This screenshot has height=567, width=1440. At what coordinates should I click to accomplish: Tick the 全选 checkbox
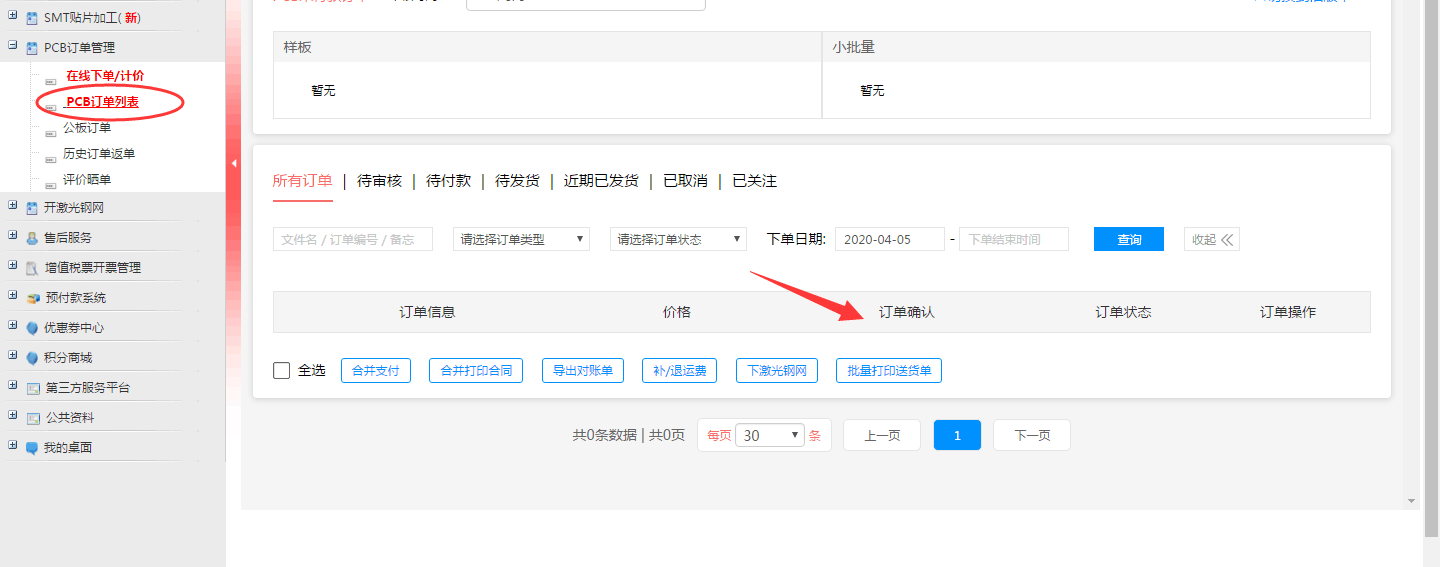pos(282,371)
